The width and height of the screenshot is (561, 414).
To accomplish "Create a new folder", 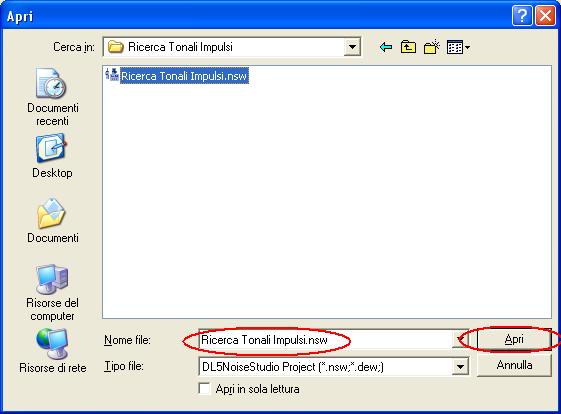I will 431,47.
